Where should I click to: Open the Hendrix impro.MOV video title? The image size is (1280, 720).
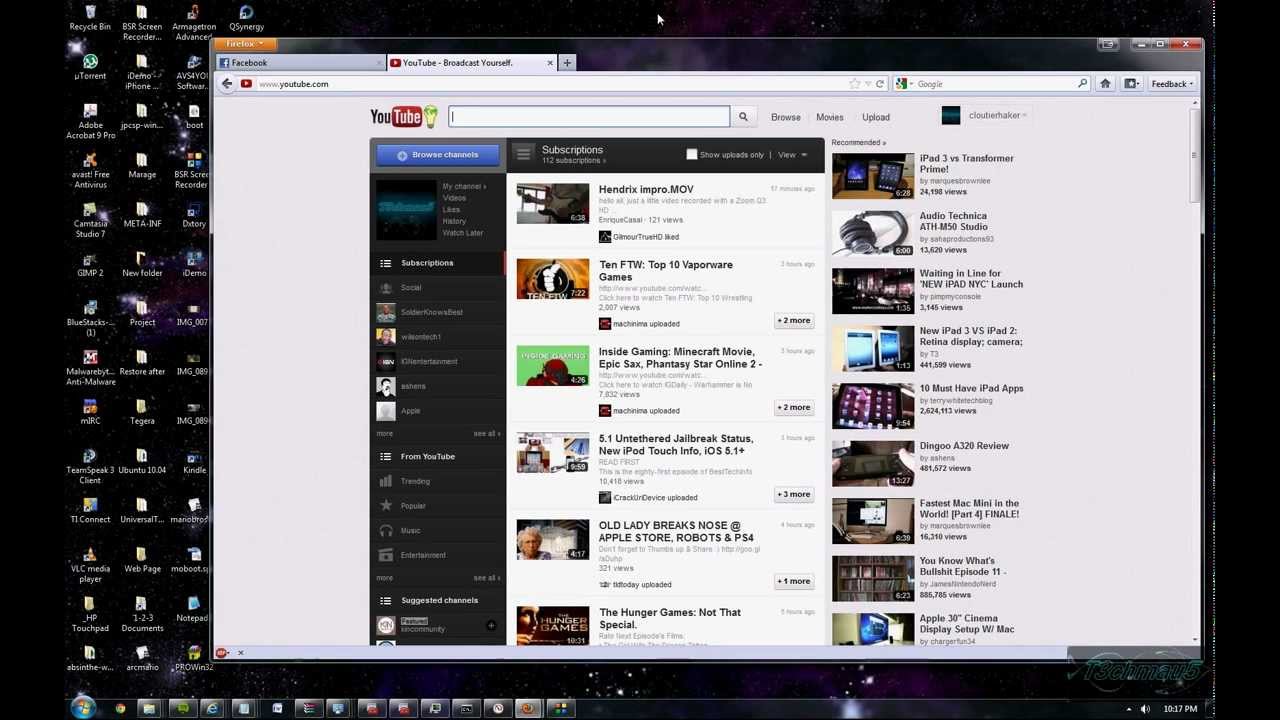[x=646, y=189]
